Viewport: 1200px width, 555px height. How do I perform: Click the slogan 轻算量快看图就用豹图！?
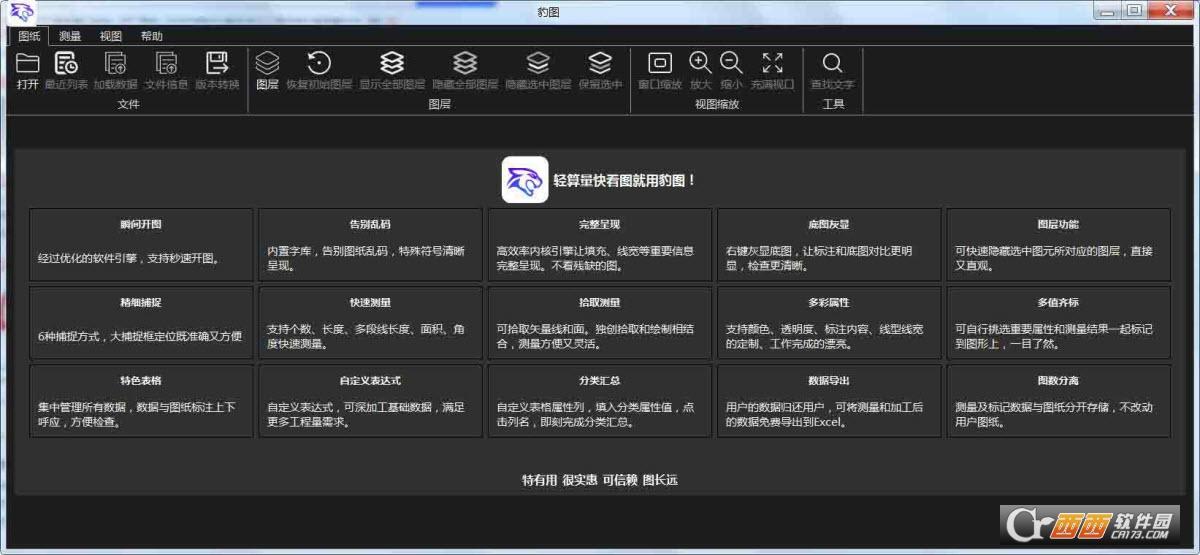(625, 181)
